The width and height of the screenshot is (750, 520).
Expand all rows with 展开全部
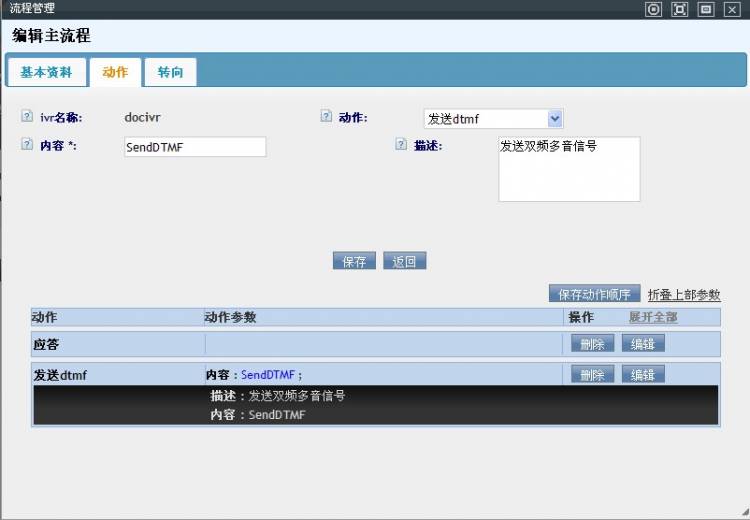coord(652,317)
